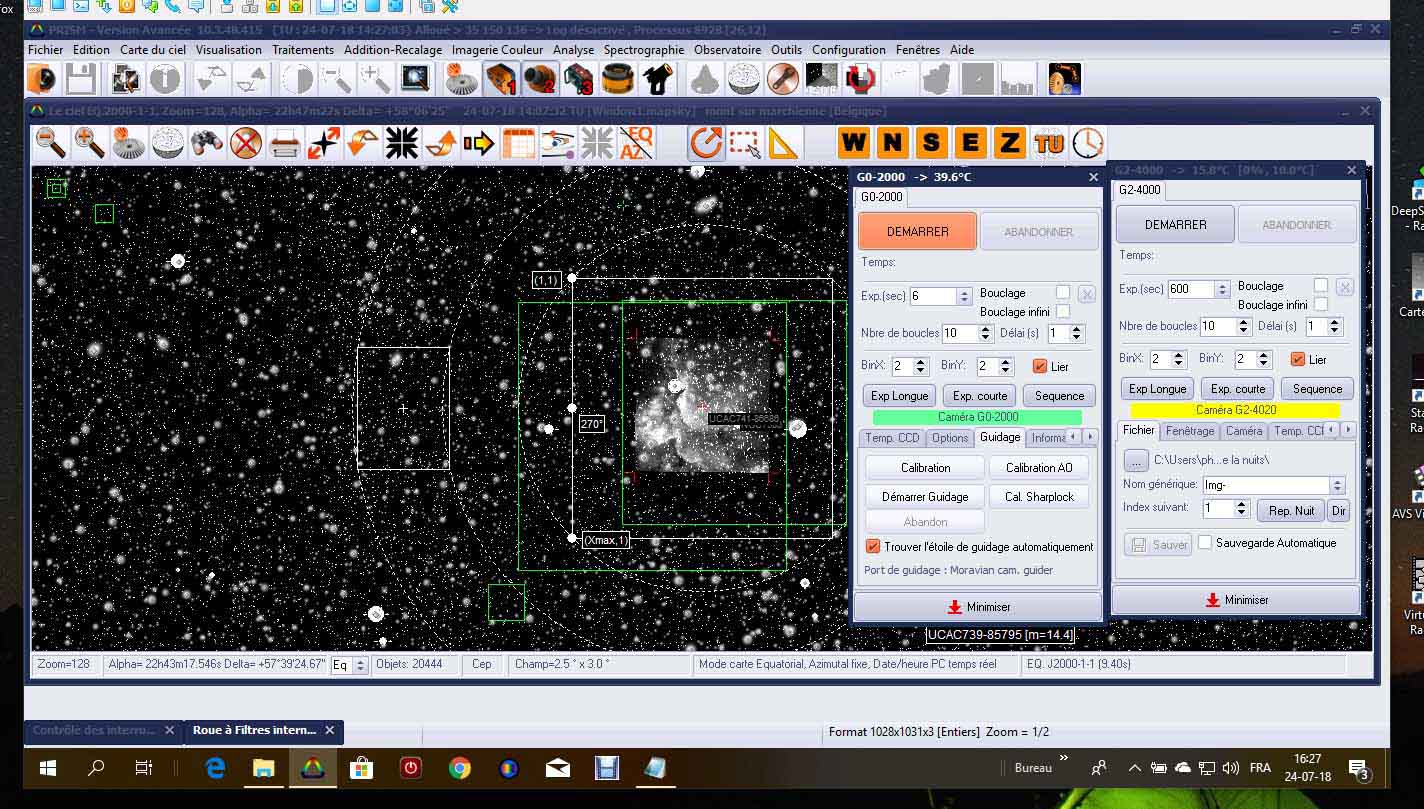Click the binoculars search icon
Viewport: 1424px width, 809px height.
click(x=207, y=143)
